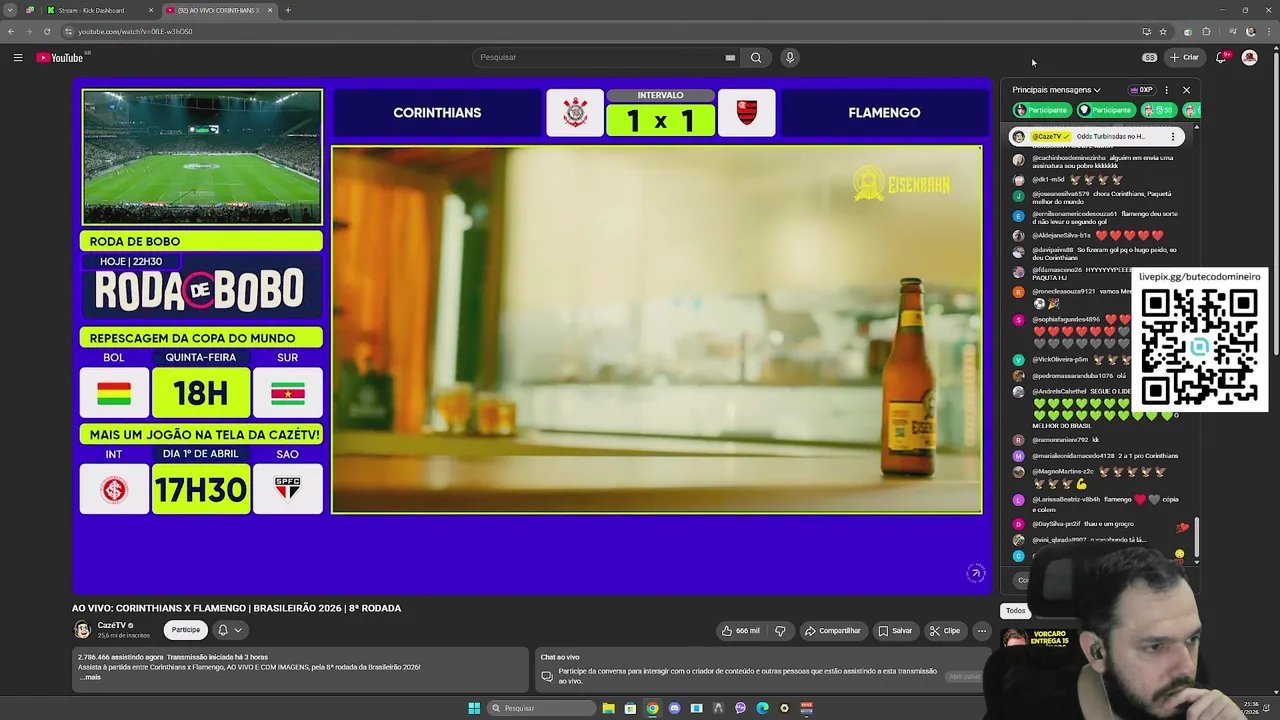Click the CazéTV channel name
Screen dimensions: 1280x720
point(111,625)
